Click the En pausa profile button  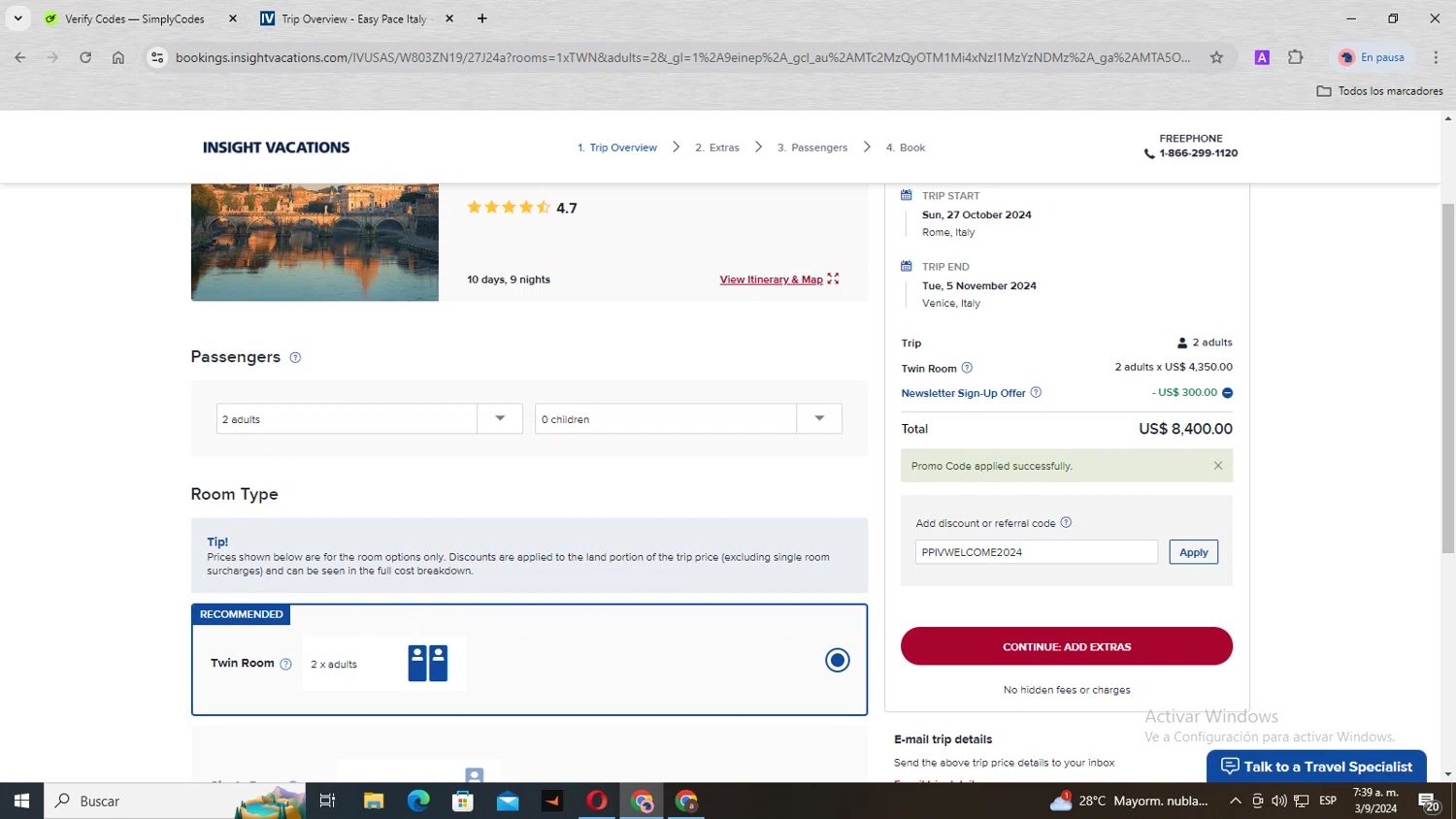[1373, 57]
